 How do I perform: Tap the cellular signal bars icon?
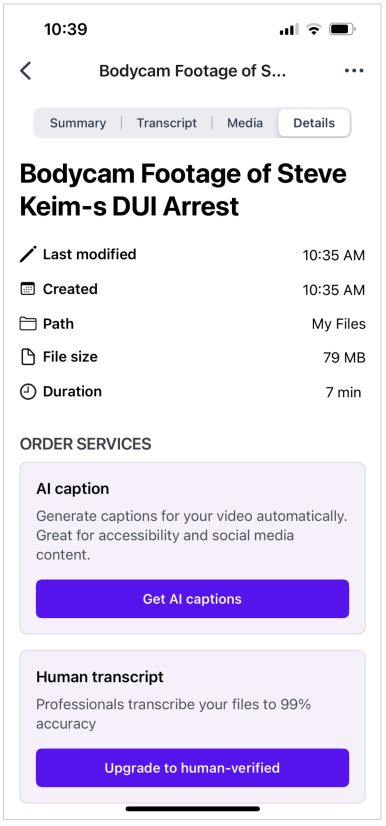pos(289,30)
